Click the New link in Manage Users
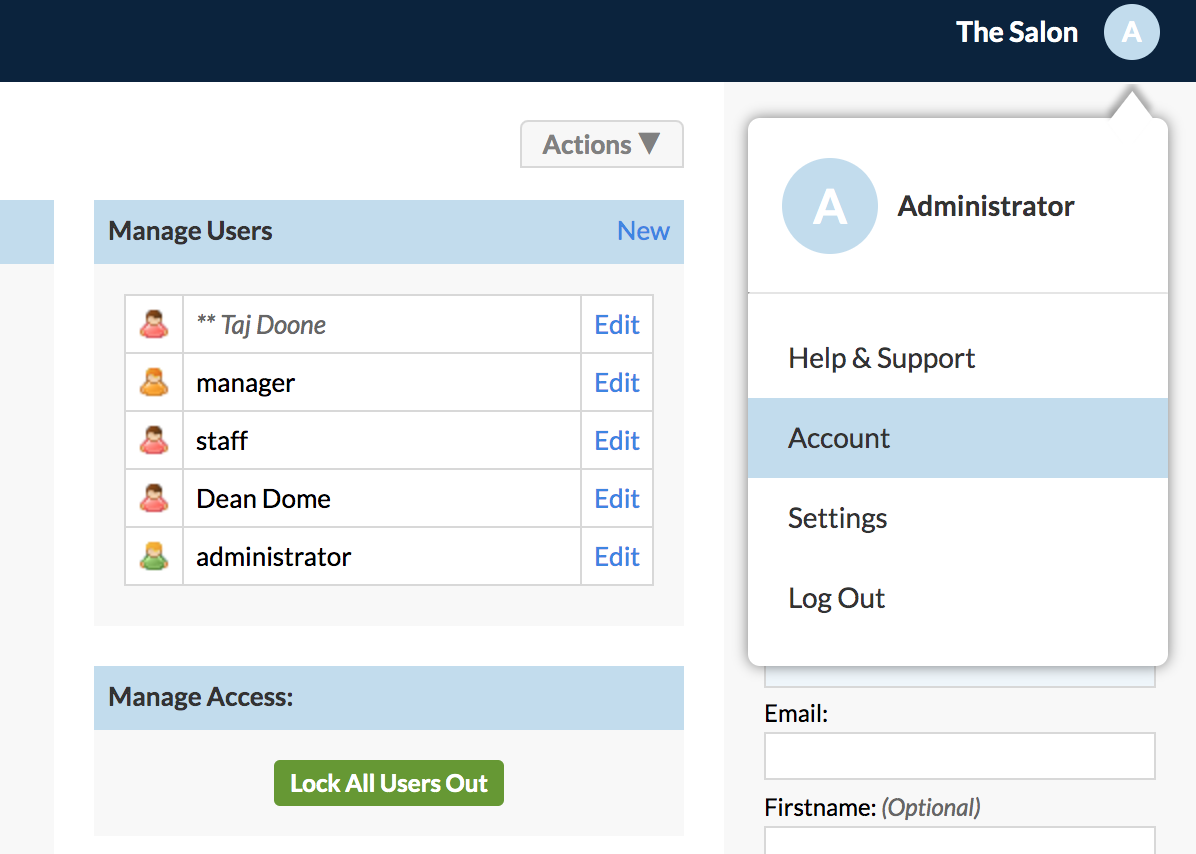1196x854 pixels. pyautogui.click(x=643, y=231)
